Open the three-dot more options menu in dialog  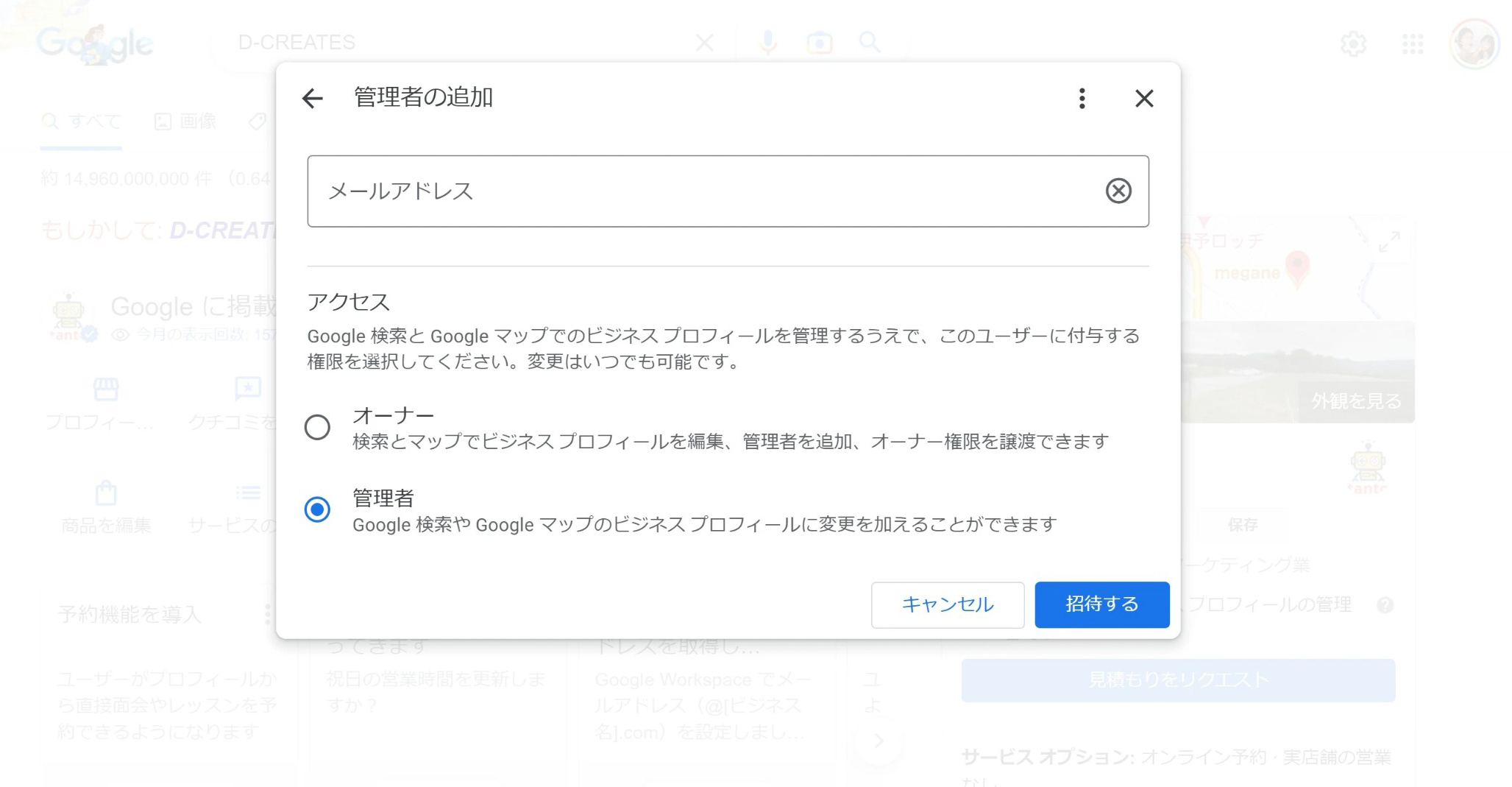pyautogui.click(x=1082, y=98)
